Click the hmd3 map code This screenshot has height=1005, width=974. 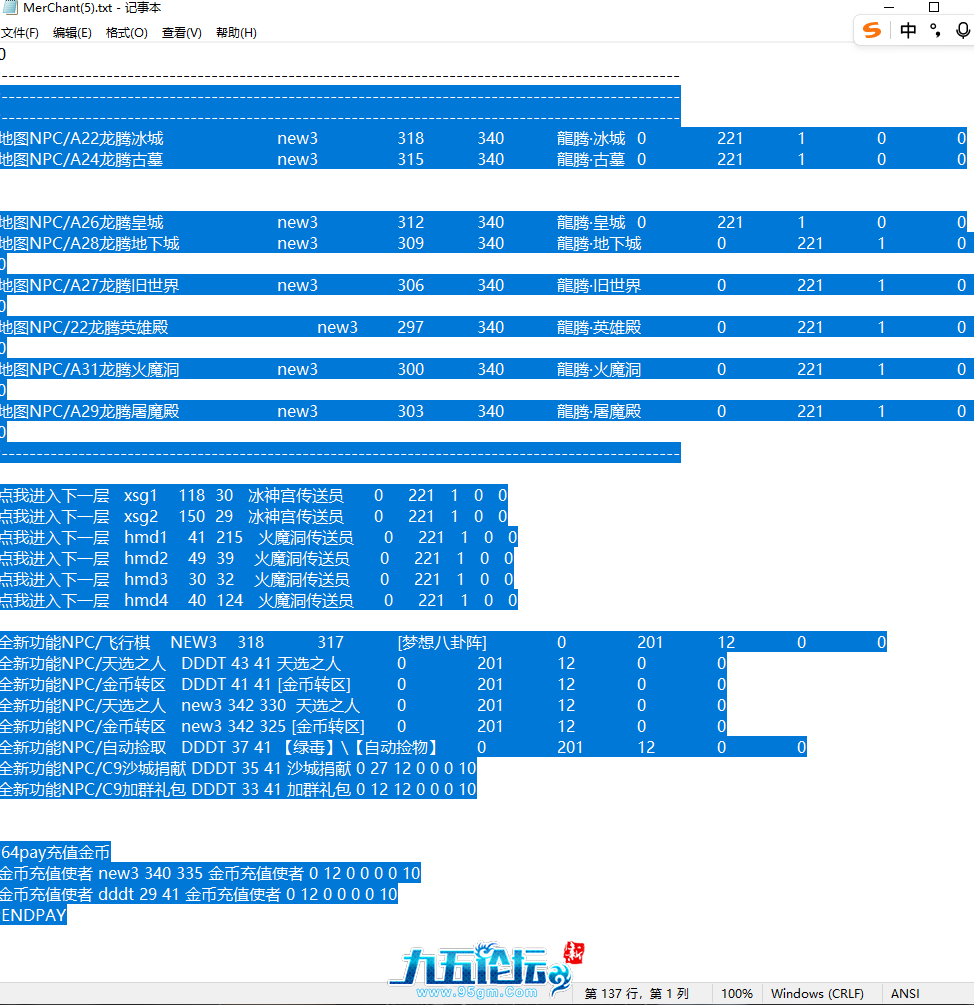(x=145, y=579)
